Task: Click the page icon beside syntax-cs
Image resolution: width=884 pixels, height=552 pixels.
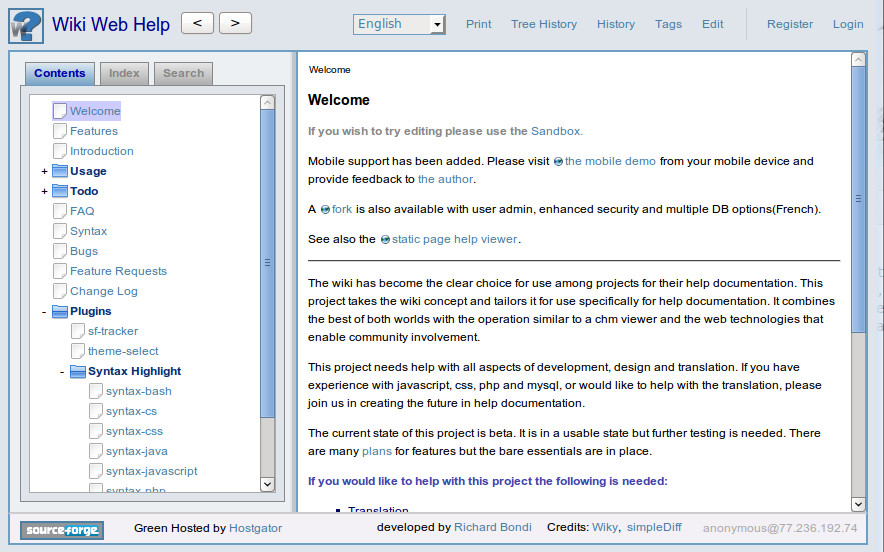Action: point(96,411)
